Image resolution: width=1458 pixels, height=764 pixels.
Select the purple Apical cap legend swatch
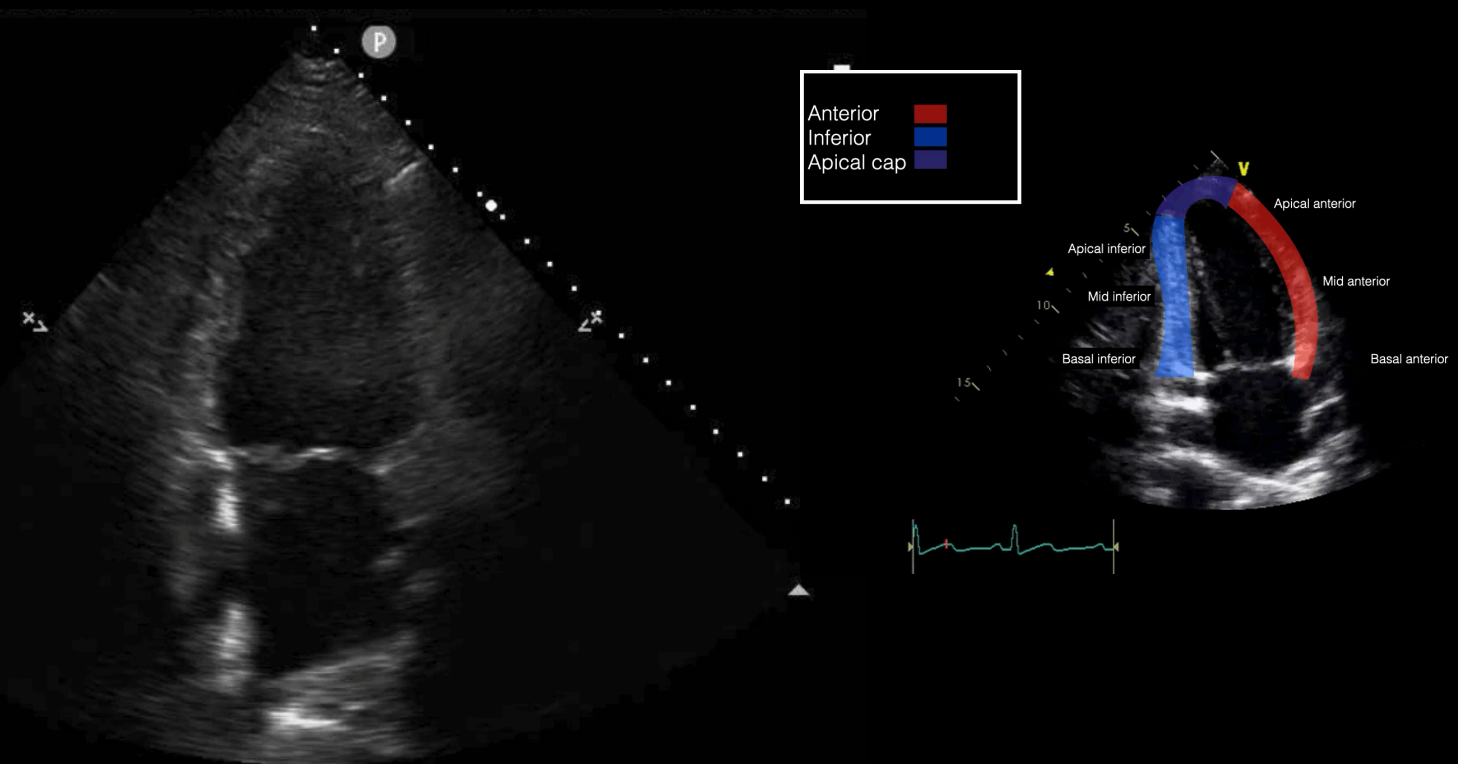930,160
